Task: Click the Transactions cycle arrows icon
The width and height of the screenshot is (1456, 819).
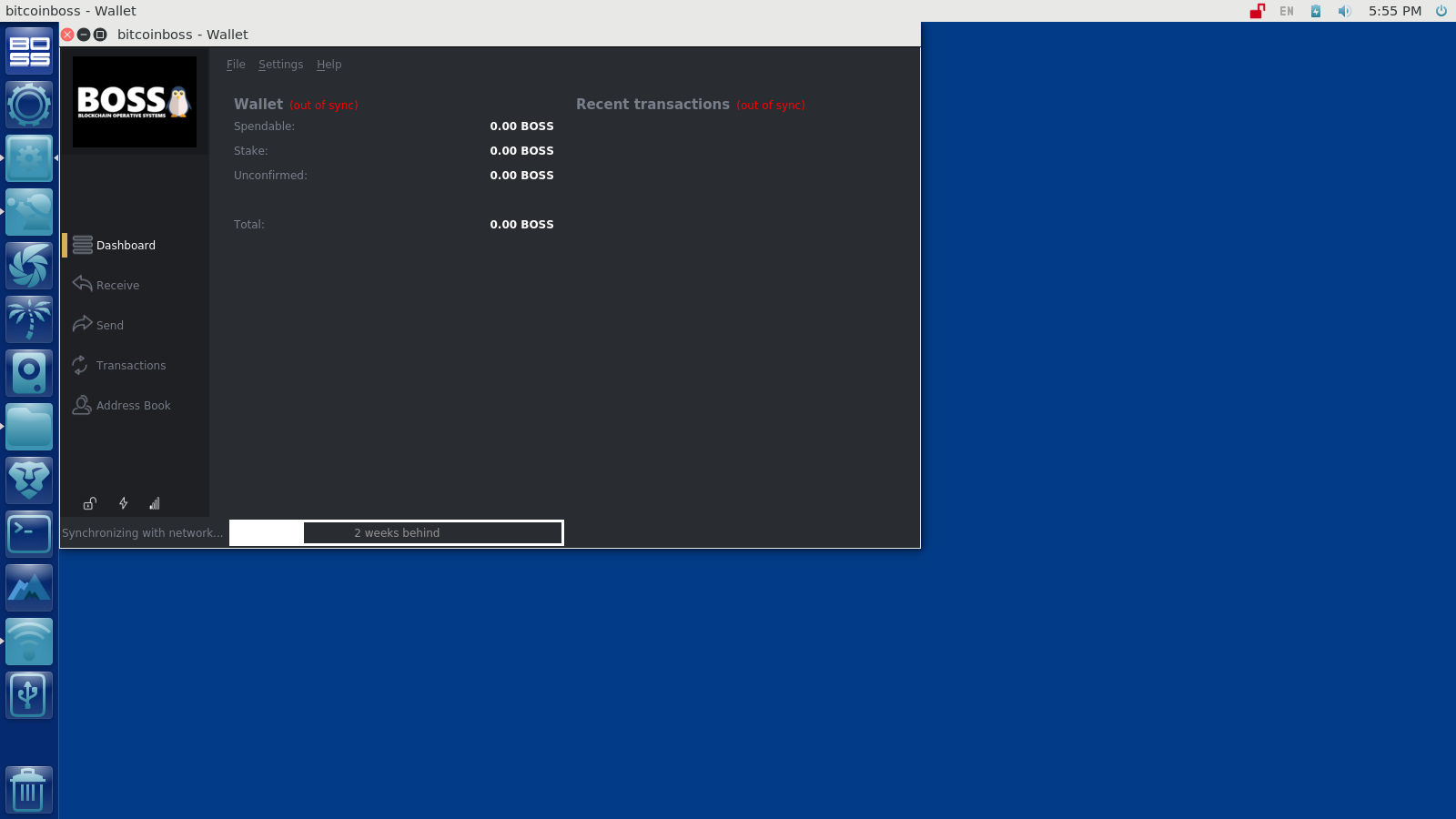Action: tap(80, 365)
